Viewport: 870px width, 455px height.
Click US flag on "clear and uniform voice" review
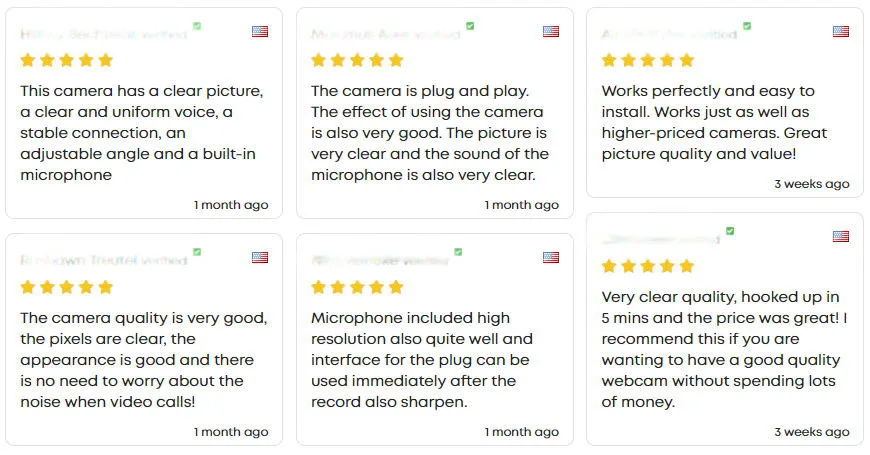tap(260, 31)
